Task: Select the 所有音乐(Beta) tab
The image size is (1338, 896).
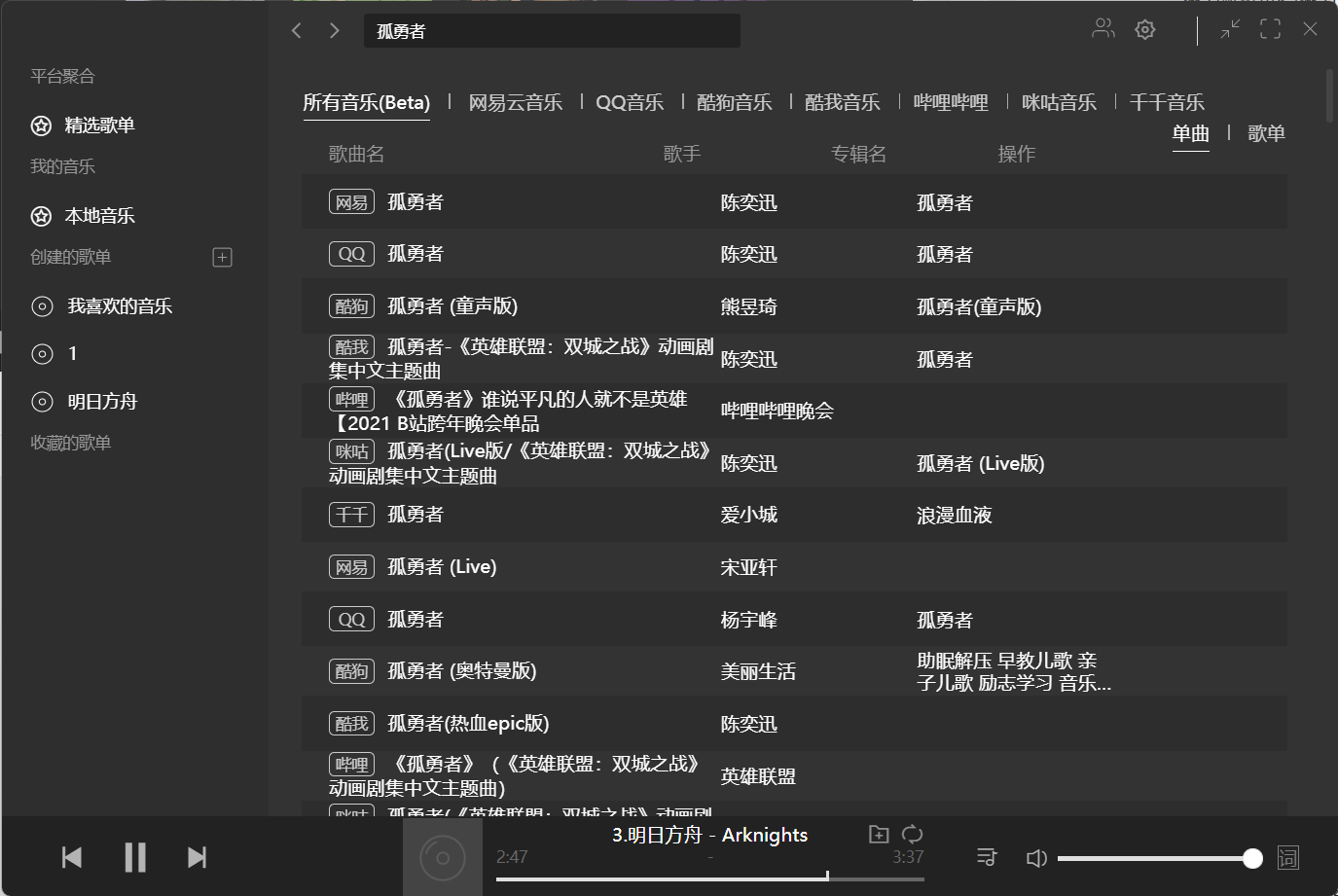Action: coord(366,102)
